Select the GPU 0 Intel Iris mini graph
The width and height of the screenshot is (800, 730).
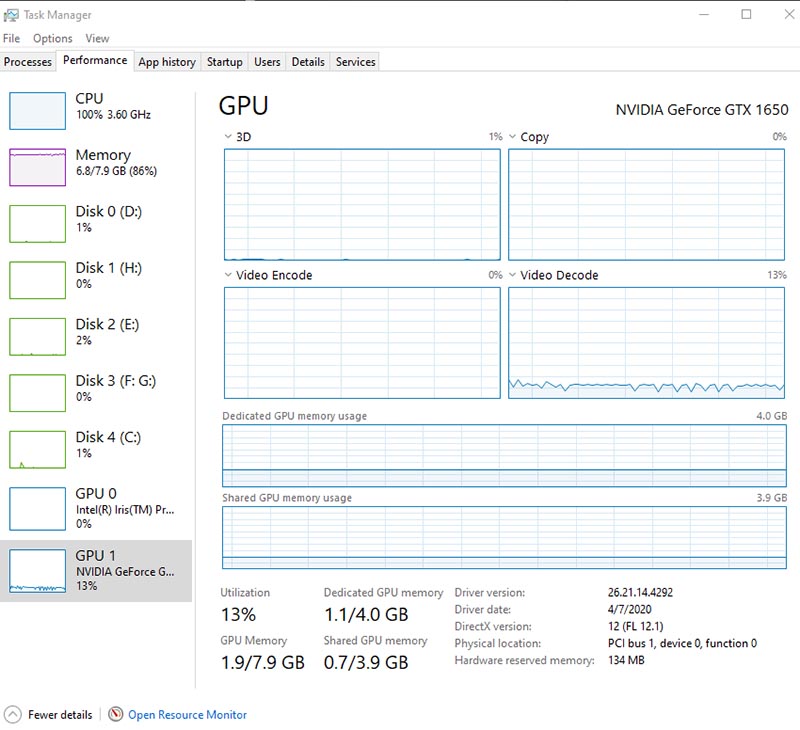(x=37, y=509)
